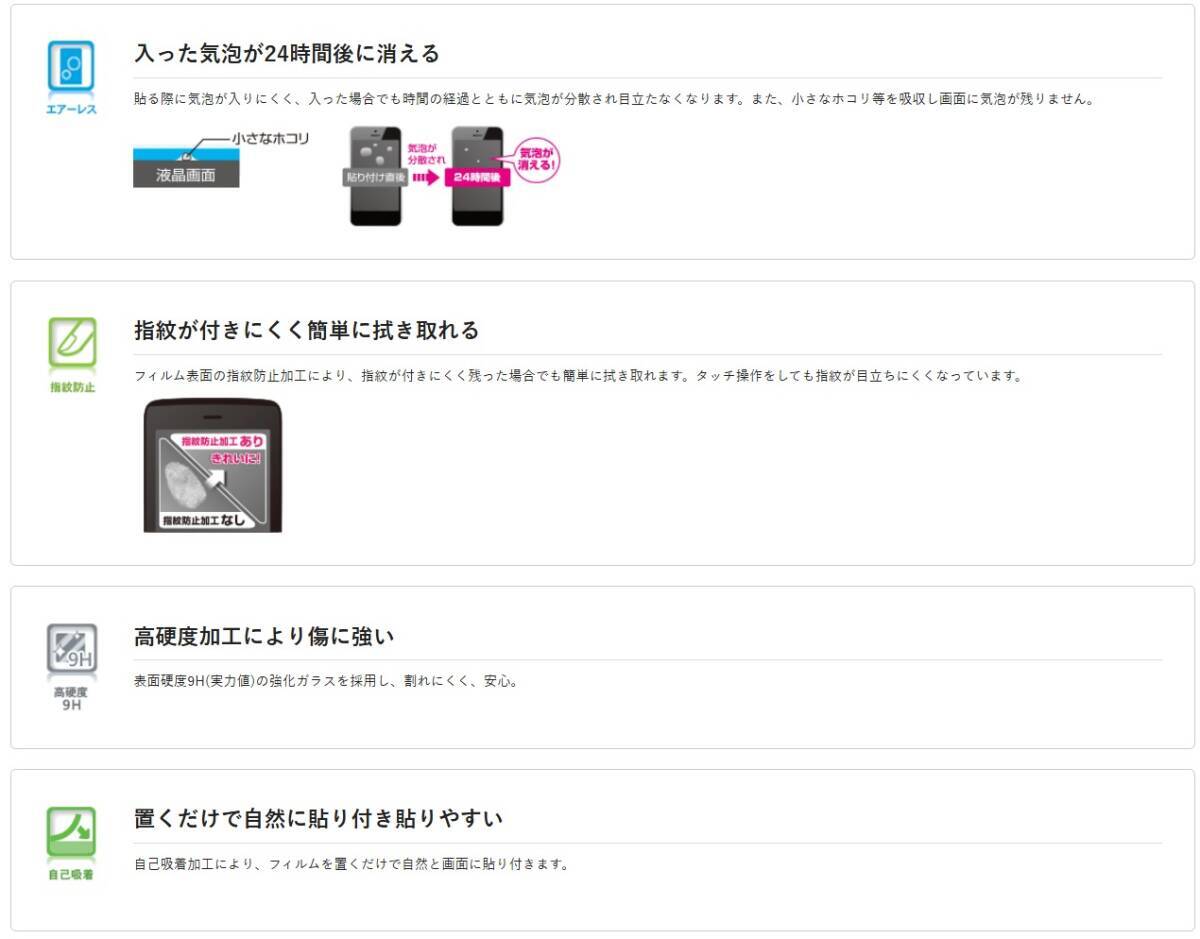Screen dimensions: 1200x939
Task: Click the 自己吸着加工 description text
Action: click(x=351, y=864)
